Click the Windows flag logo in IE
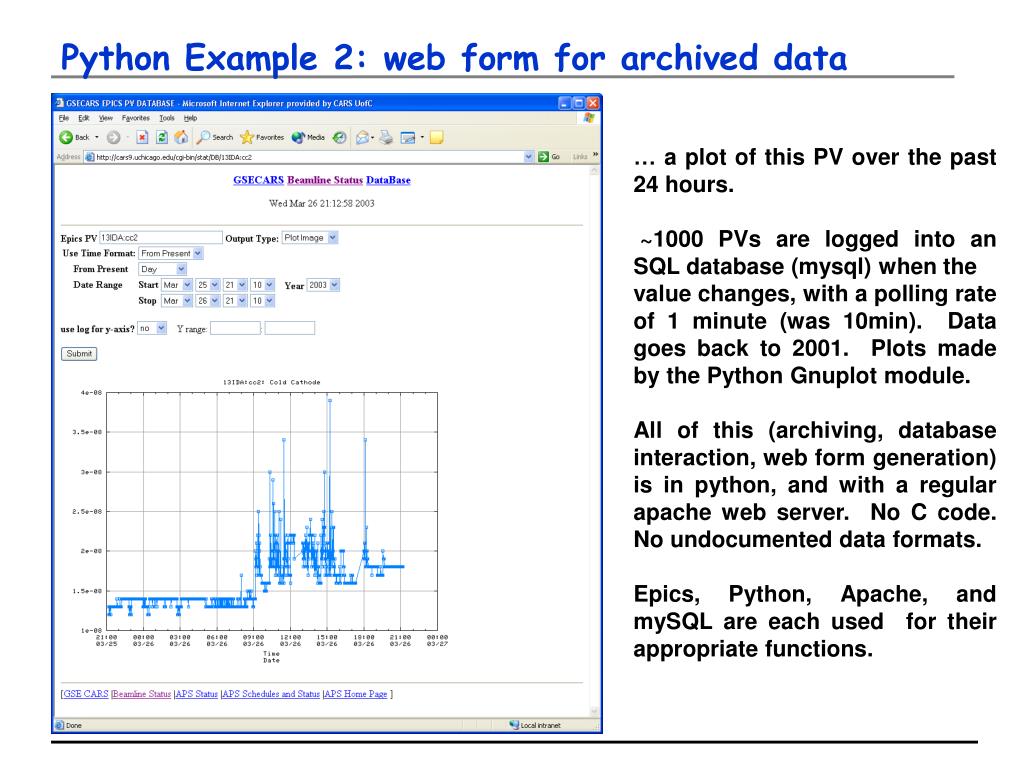The width and height of the screenshot is (1024, 768). (588, 118)
